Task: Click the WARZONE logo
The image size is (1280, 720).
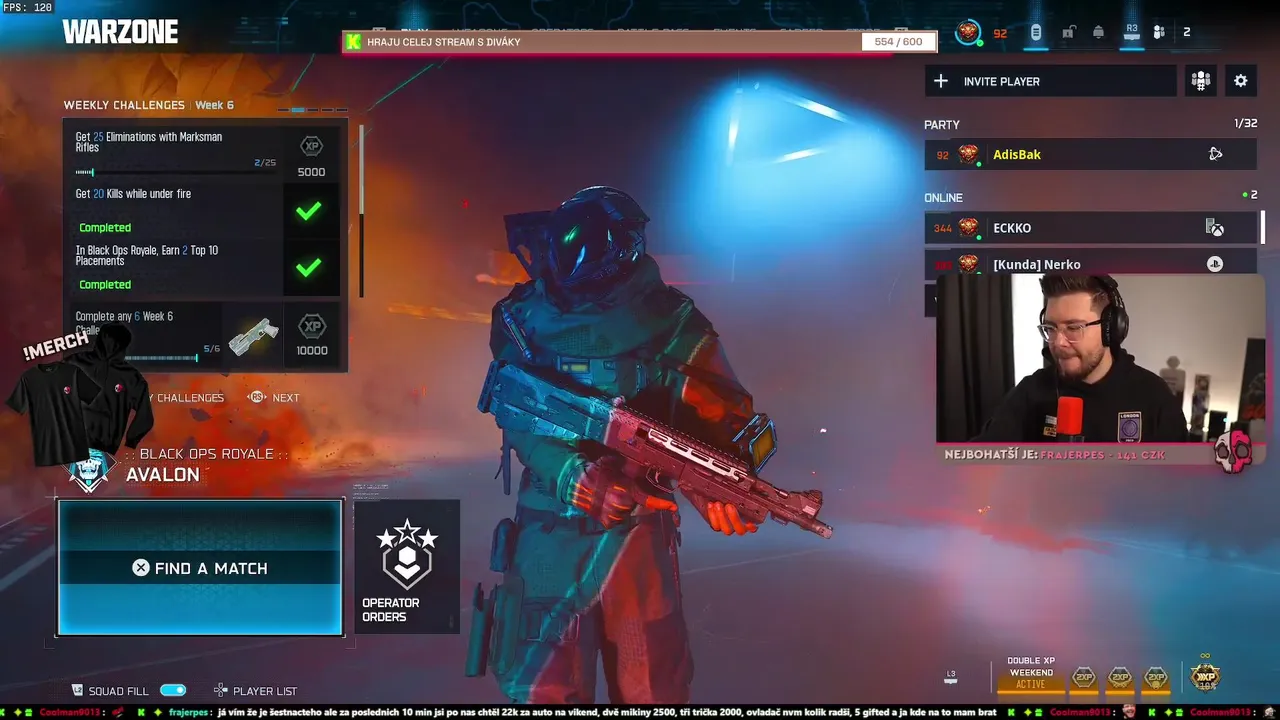Action: [x=120, y=32]
